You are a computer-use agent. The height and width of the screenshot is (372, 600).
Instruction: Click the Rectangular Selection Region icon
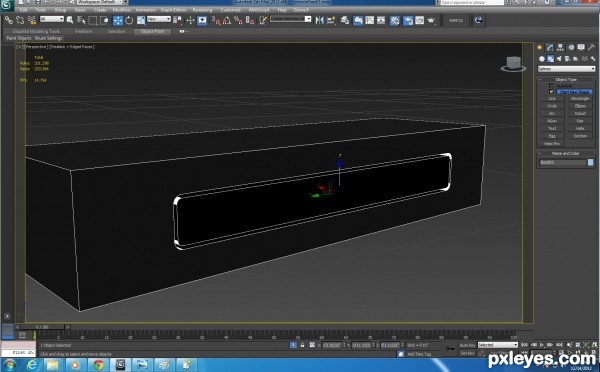pyautogui.click(x=93, y=20)
